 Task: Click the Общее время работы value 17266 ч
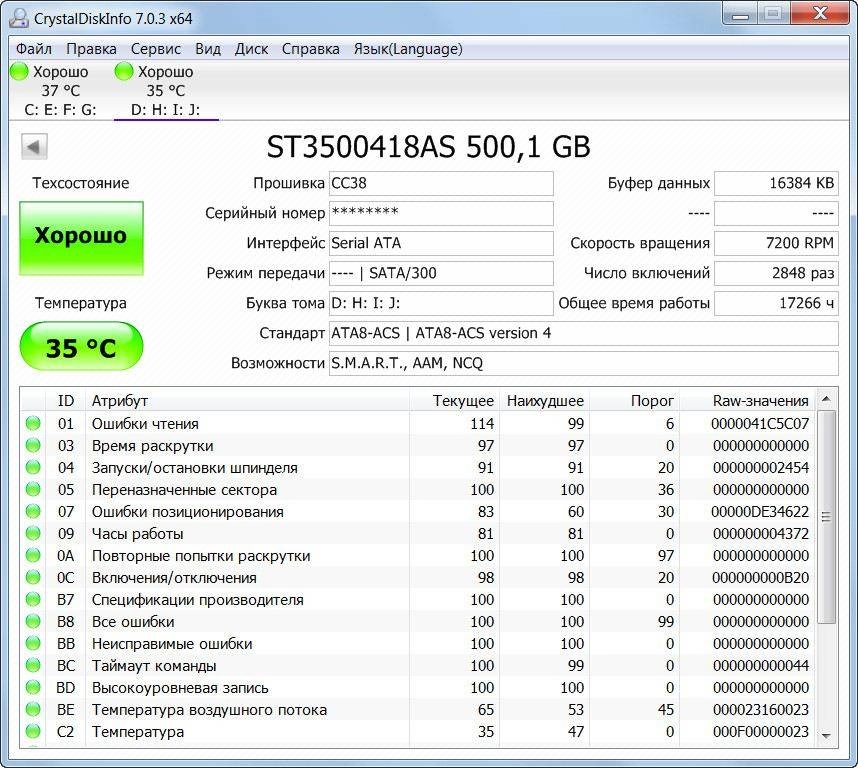[776, 303]
